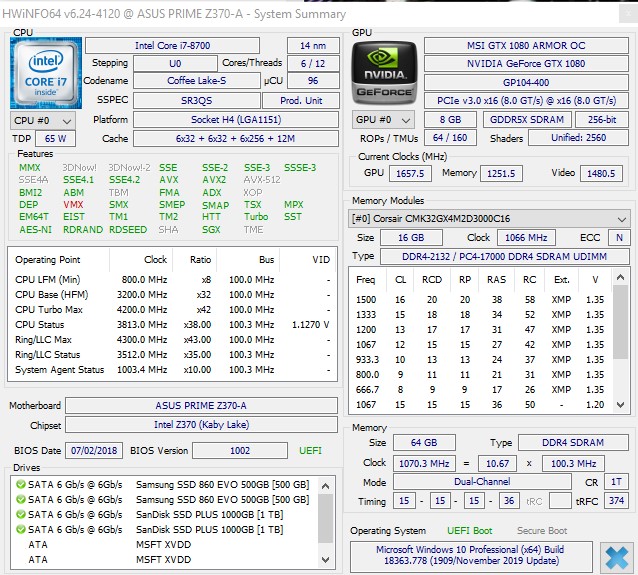Viewport: 638px width, 575px height.
Task: Click the Intel Z370 (Kaby Lake) chipset field
Action: click(201, 425)
